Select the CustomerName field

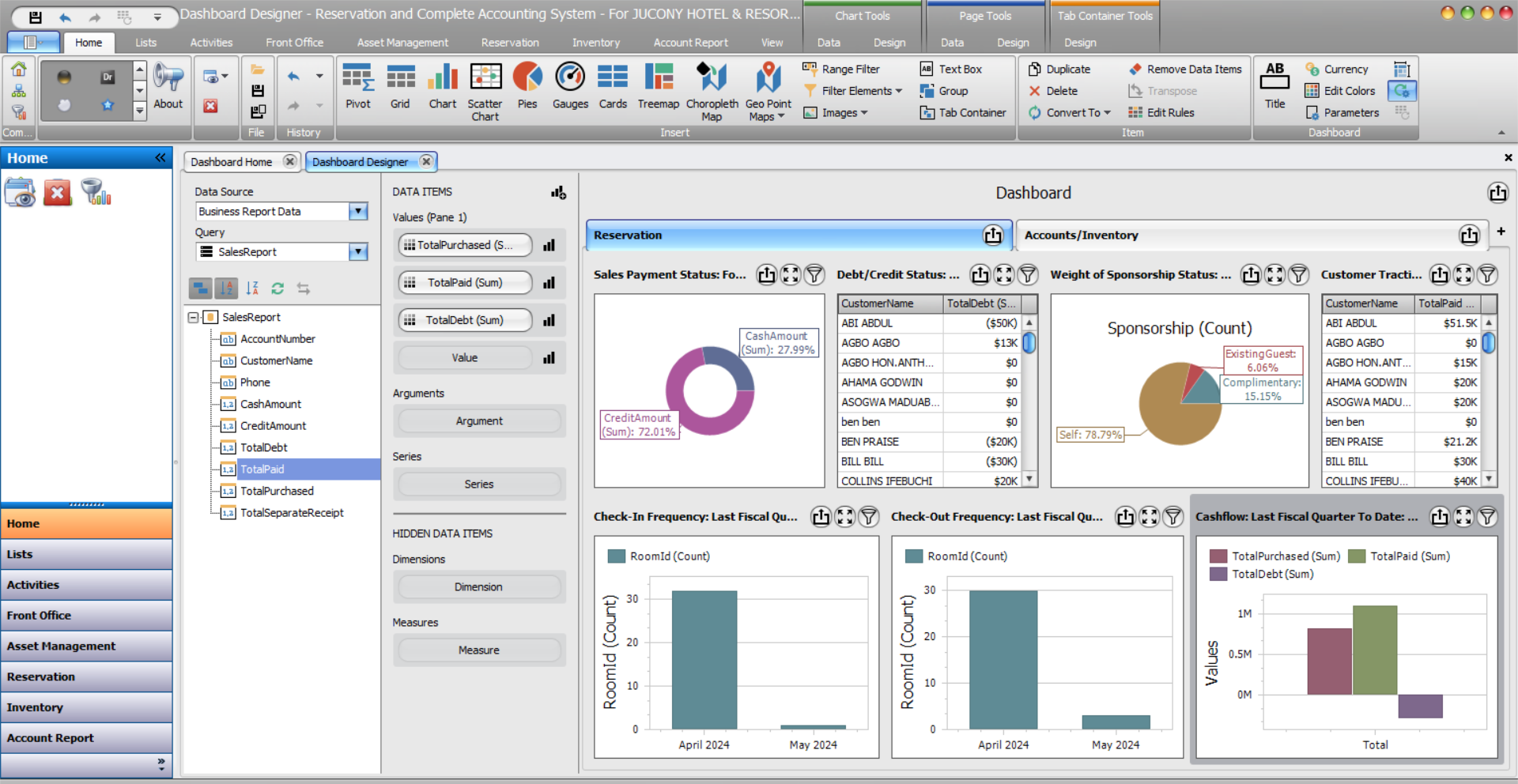[276, 360]
